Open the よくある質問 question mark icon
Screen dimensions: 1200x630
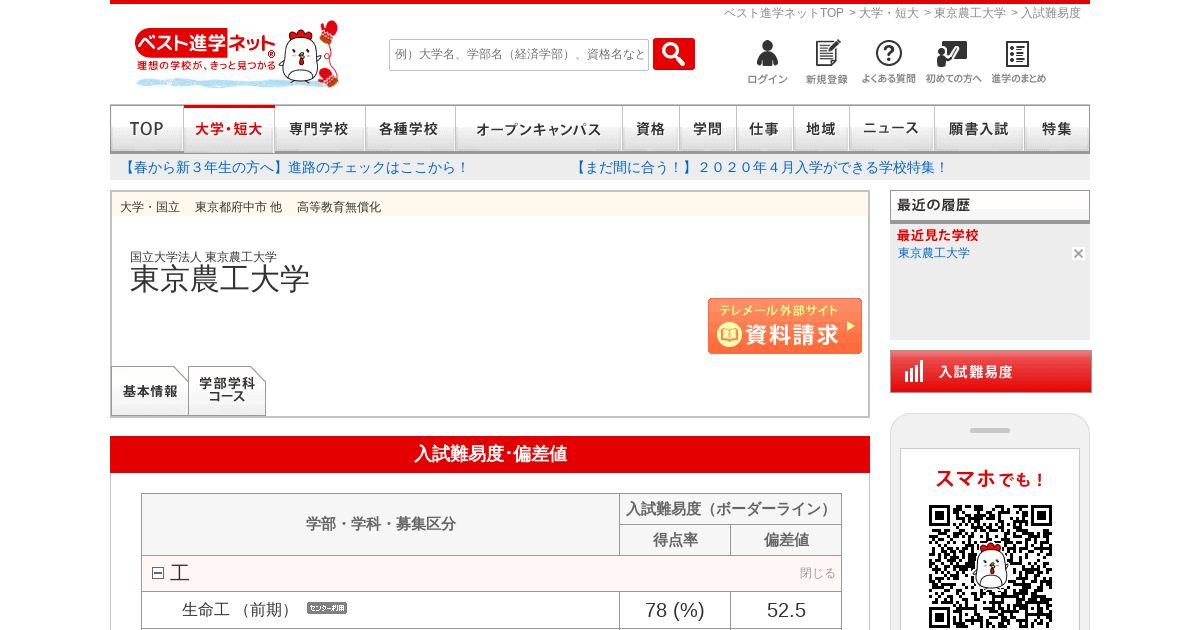coord(888,62)
